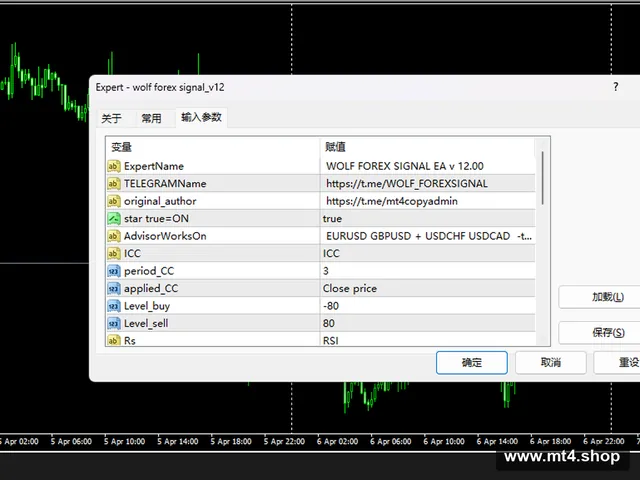Click the 加载(L) load button

click(599, 297)
